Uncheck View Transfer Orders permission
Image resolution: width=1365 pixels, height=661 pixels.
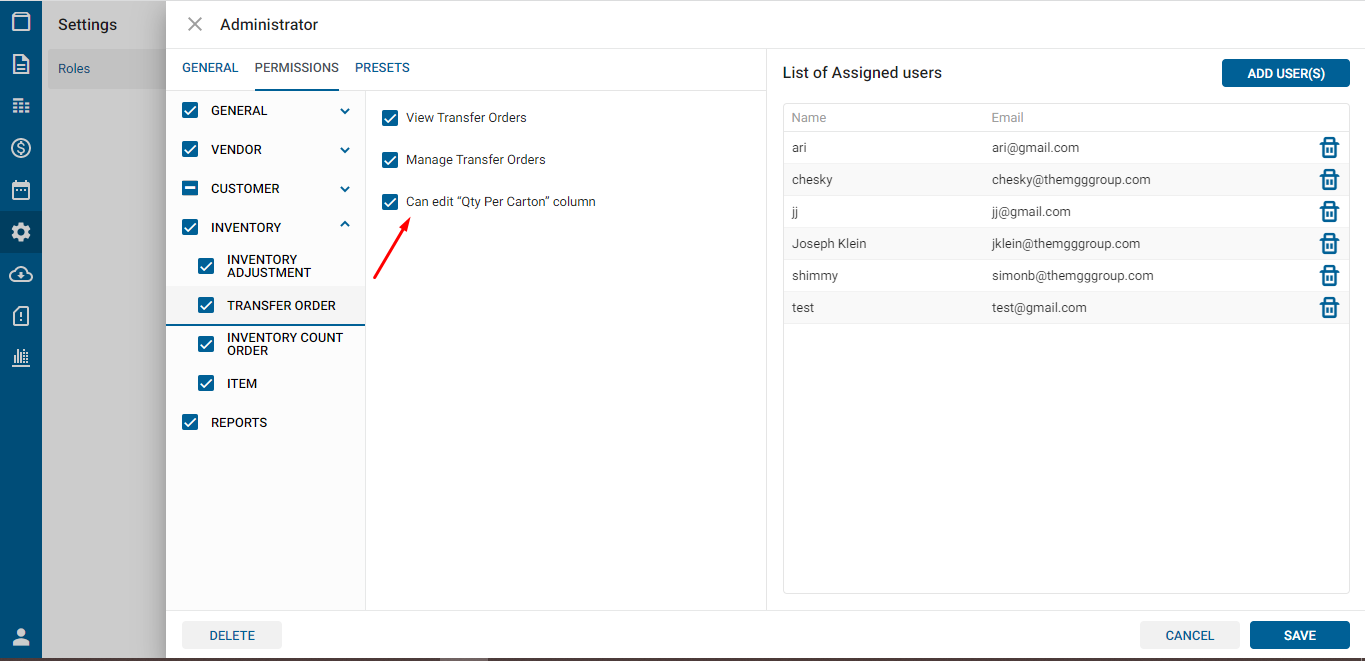pyautogui.click(x=390, y=118)
